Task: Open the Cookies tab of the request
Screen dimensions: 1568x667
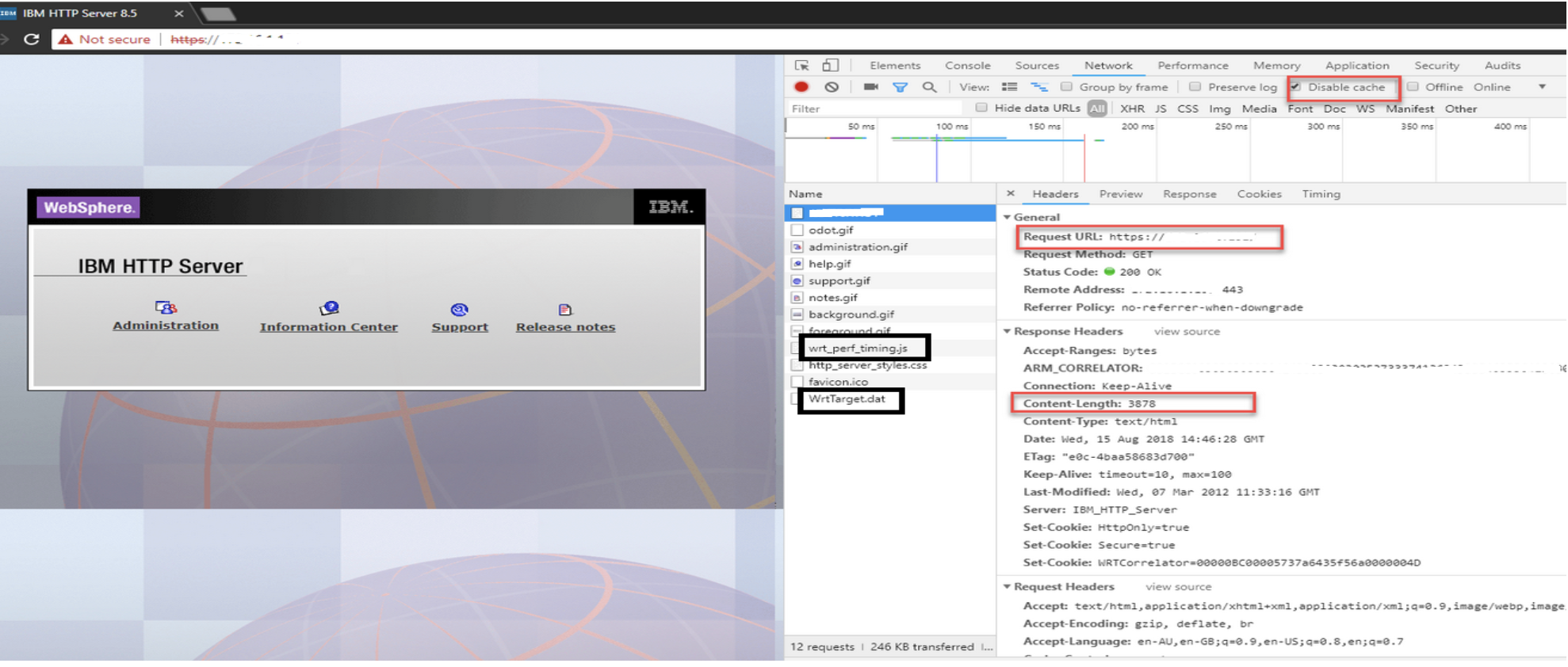Action: coord(1259,193)
